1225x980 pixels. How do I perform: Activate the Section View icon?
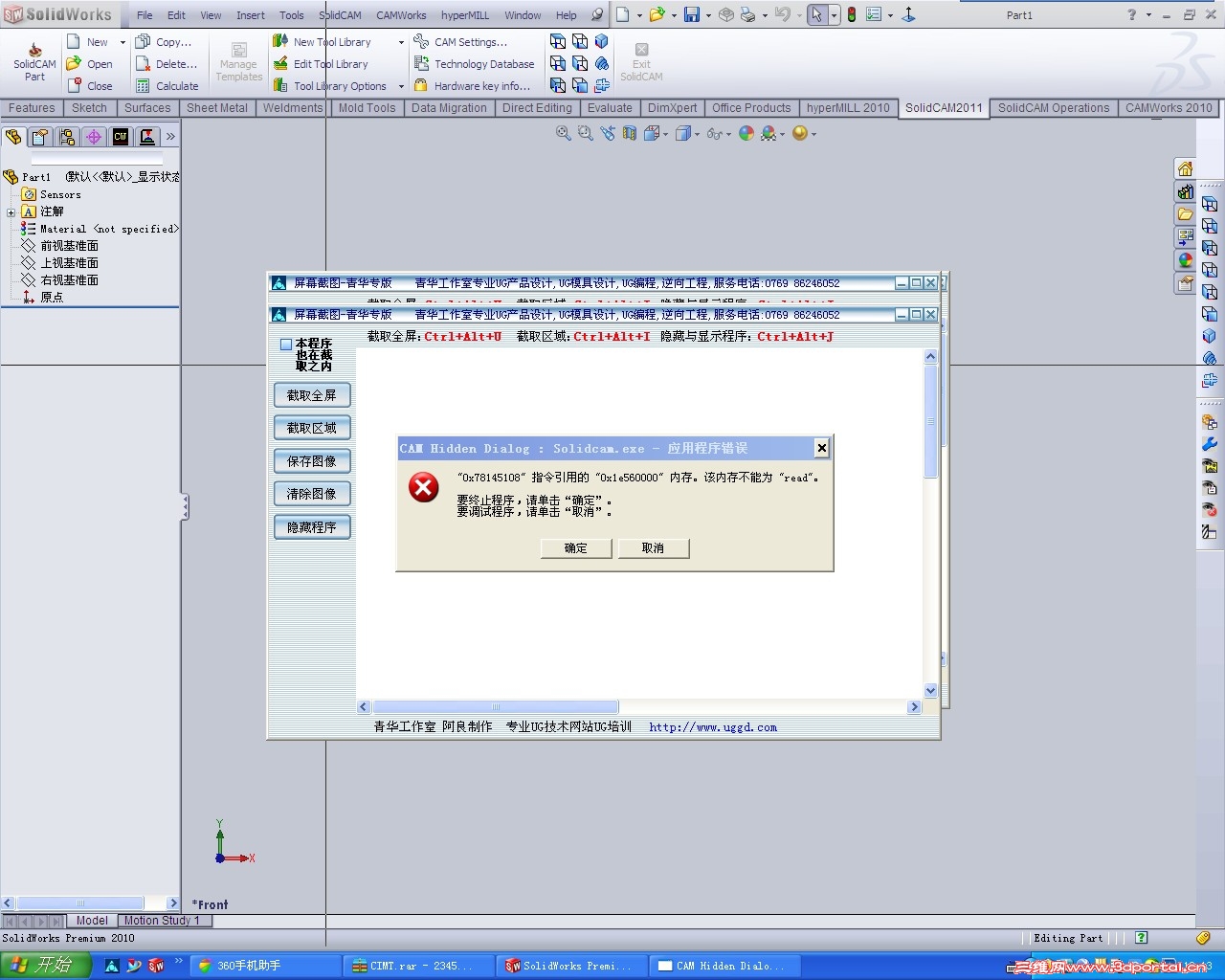pos(629,134)
